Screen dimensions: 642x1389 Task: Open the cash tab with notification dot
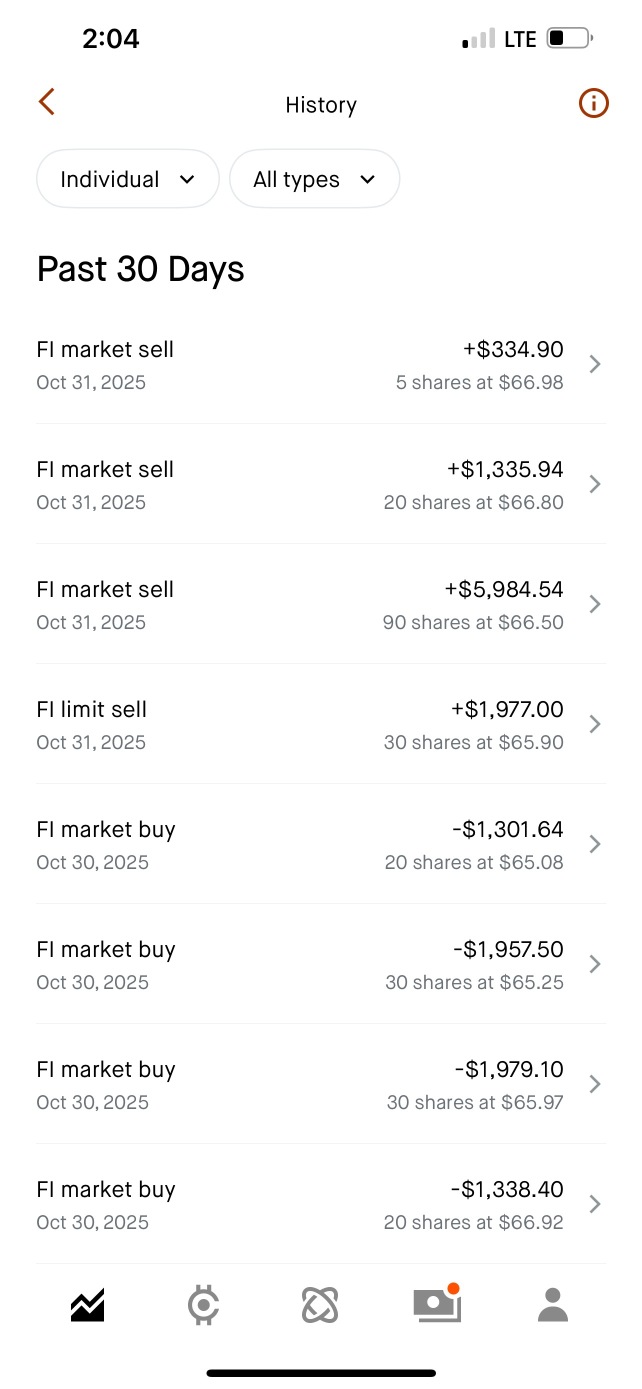(437, 1304)
